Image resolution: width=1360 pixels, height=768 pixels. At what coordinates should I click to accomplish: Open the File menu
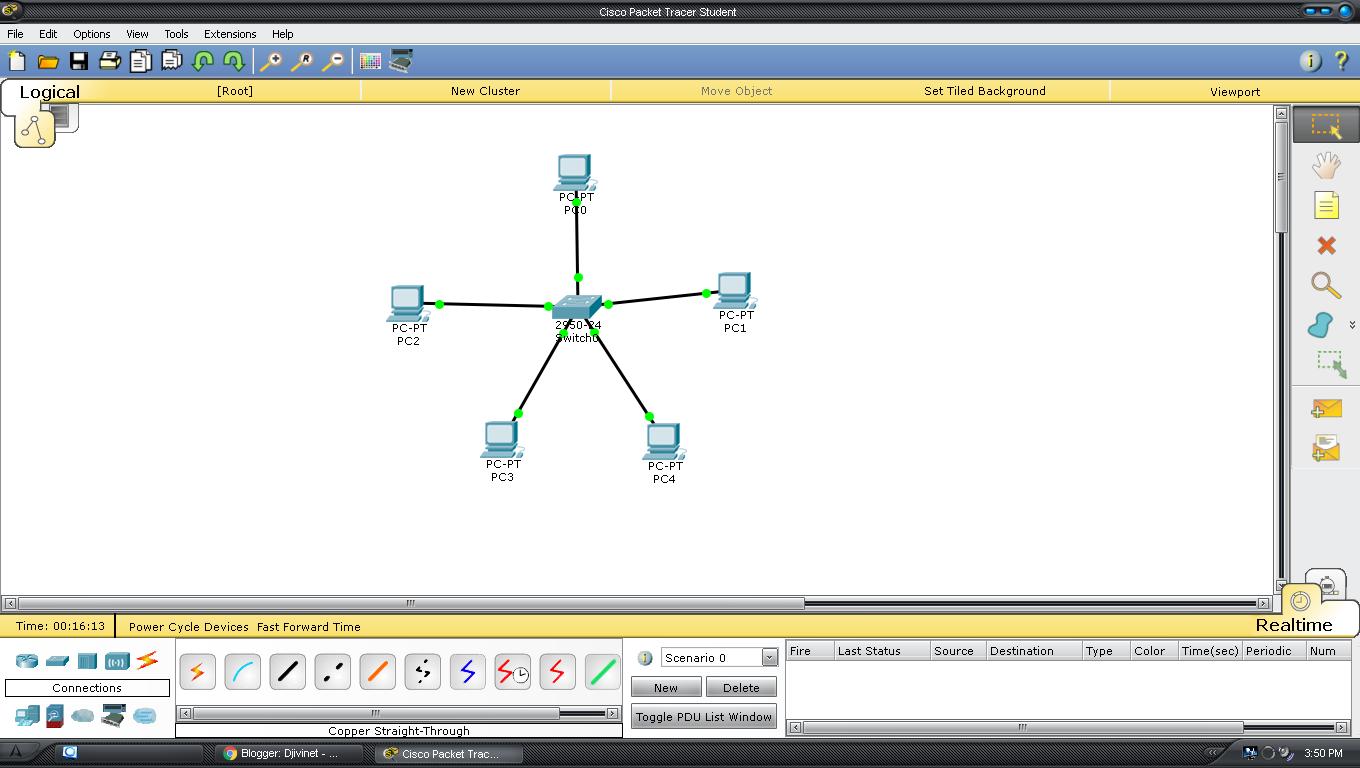(15, 33)
